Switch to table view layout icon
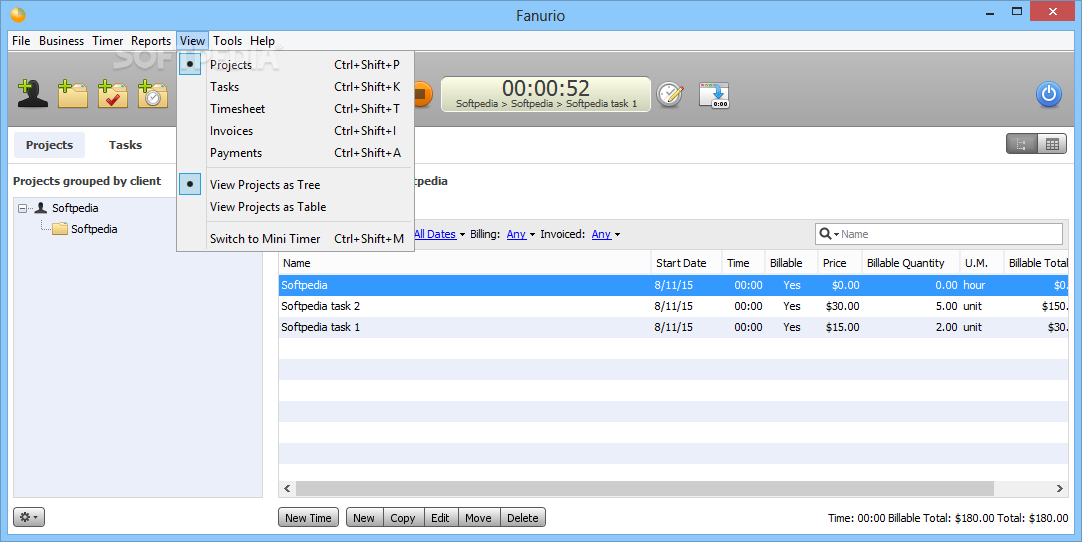Image resolution: width=1082 pixels, height=542 pixels. (x=1052, y=144)
